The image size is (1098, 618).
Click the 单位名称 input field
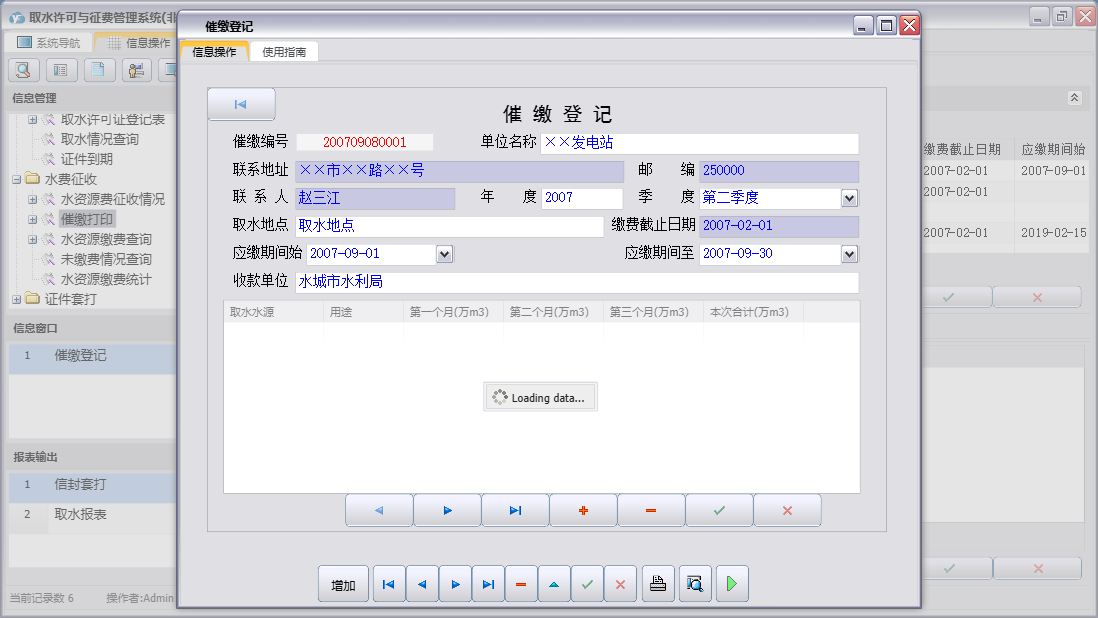click(699, 143)
